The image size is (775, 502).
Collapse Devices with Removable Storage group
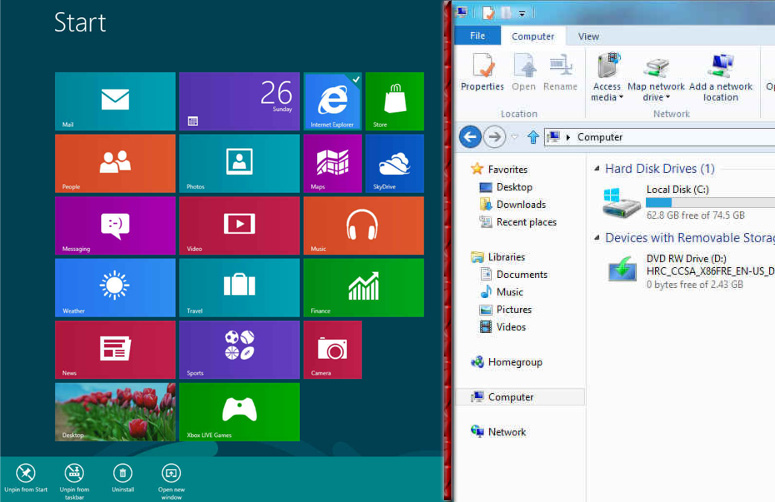[x=597, y=238]
